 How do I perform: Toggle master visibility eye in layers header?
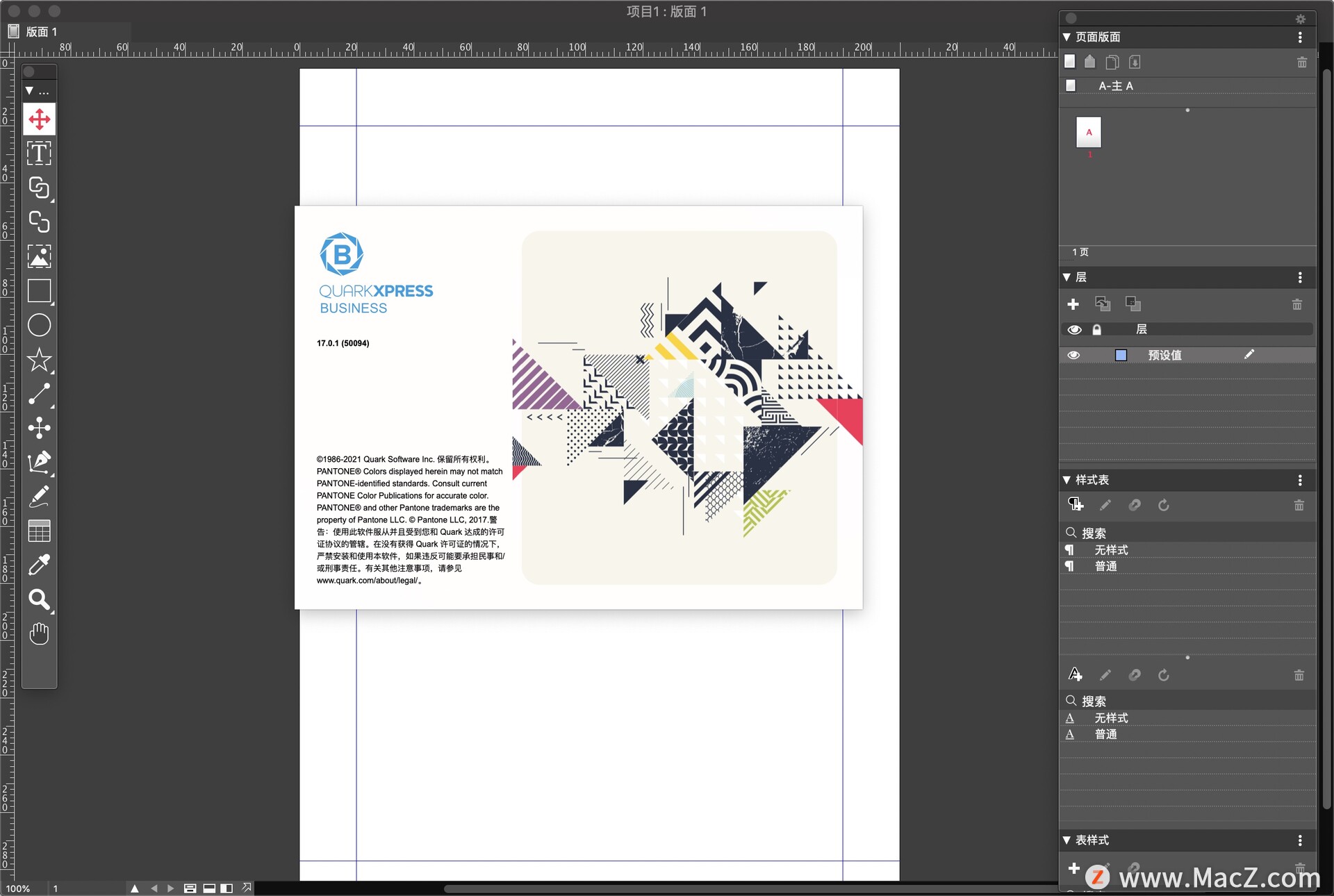pos(1074,330)
